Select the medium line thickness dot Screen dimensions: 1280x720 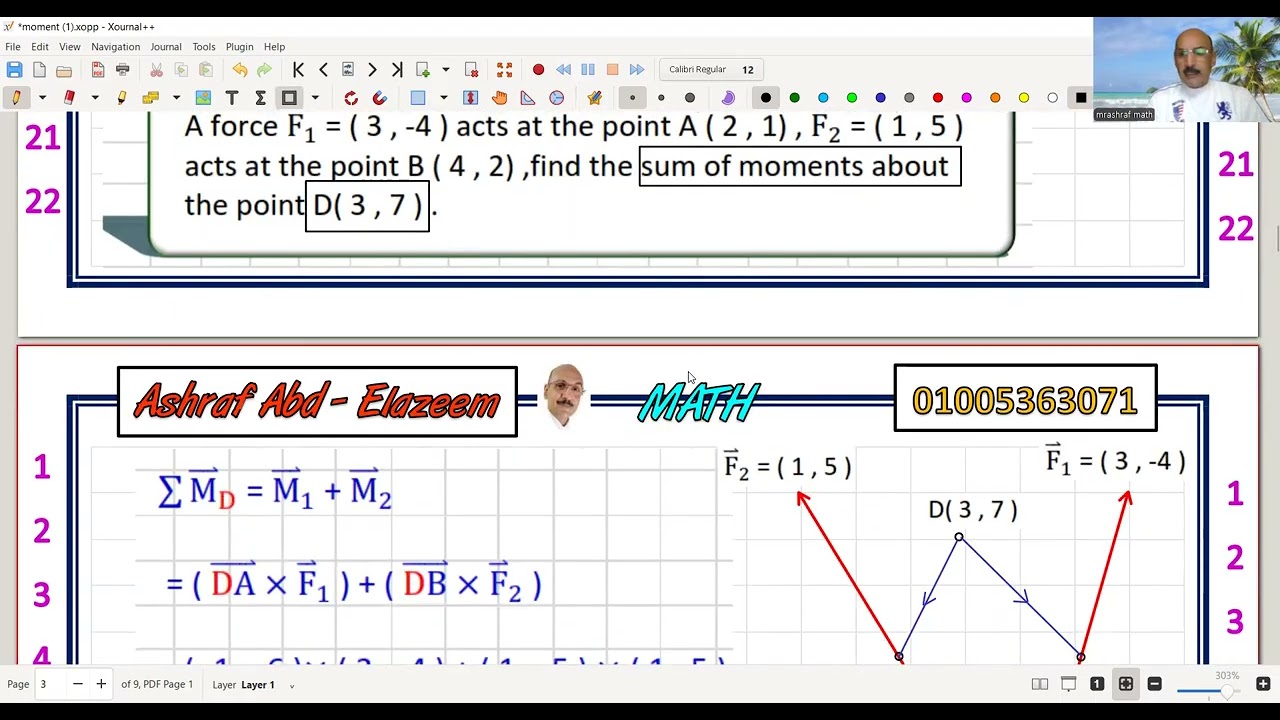(661, 98)
